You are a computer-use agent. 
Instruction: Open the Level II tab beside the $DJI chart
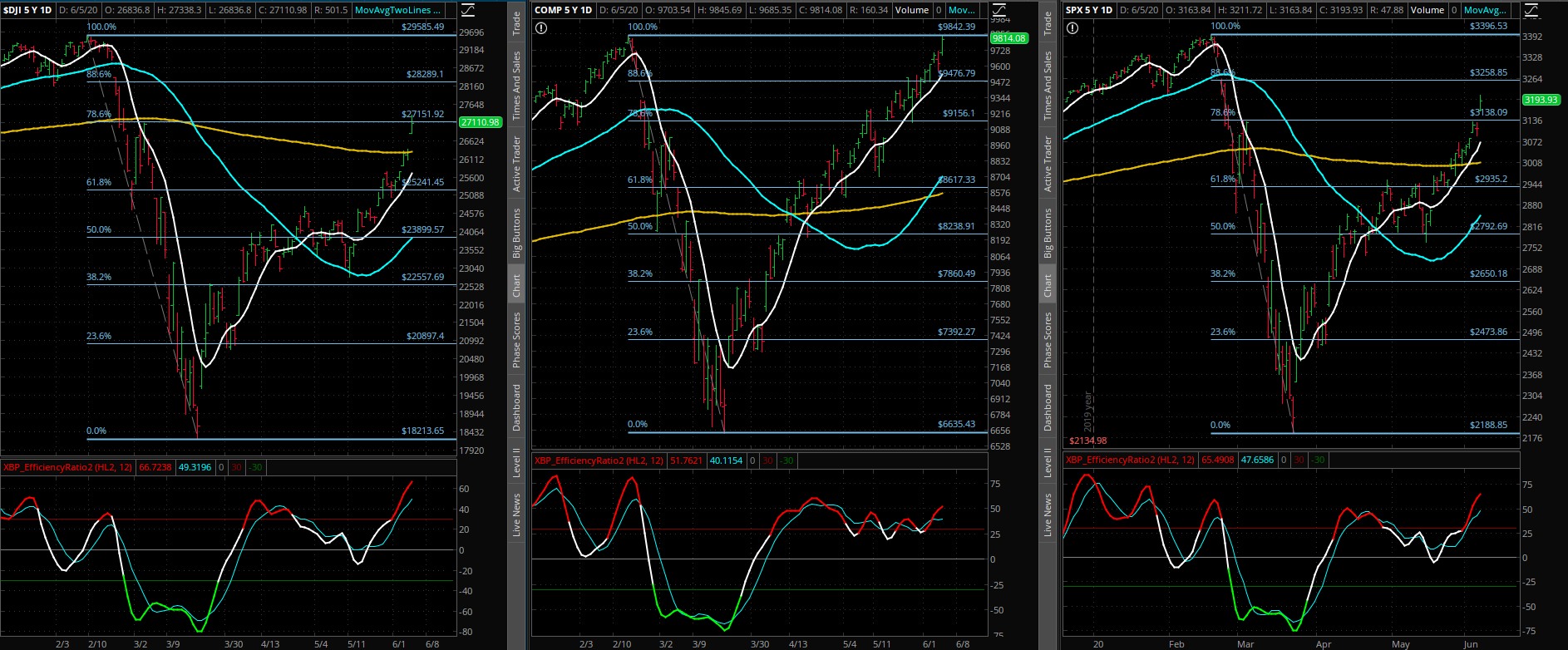click(516, 462)
